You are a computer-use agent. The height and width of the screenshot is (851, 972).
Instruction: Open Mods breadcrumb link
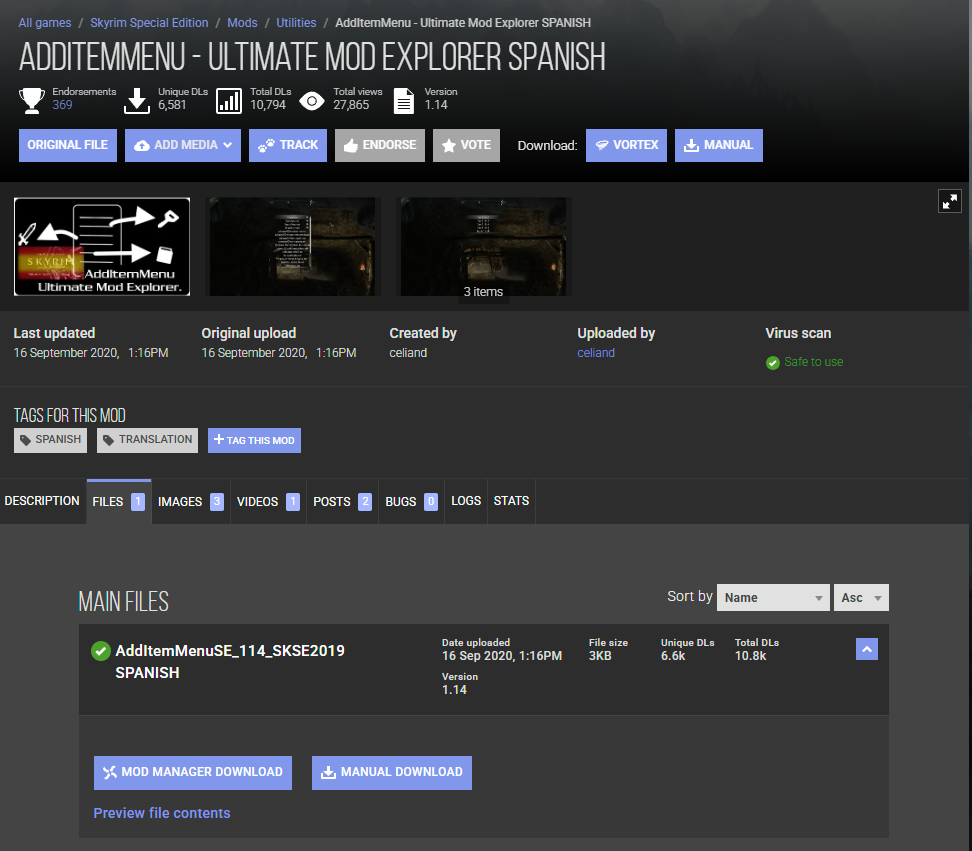click(242, 23)
